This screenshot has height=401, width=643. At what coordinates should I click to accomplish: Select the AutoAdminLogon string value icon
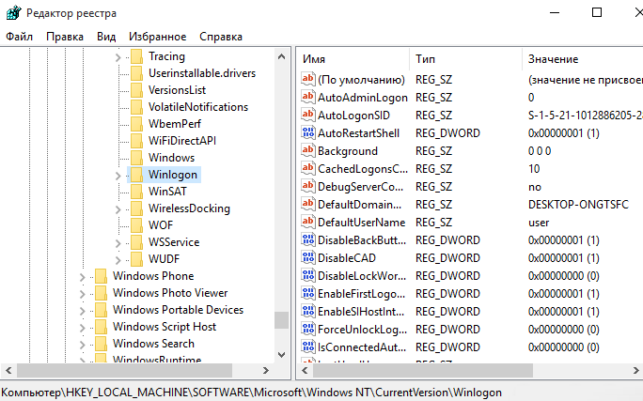click(308, 97)
